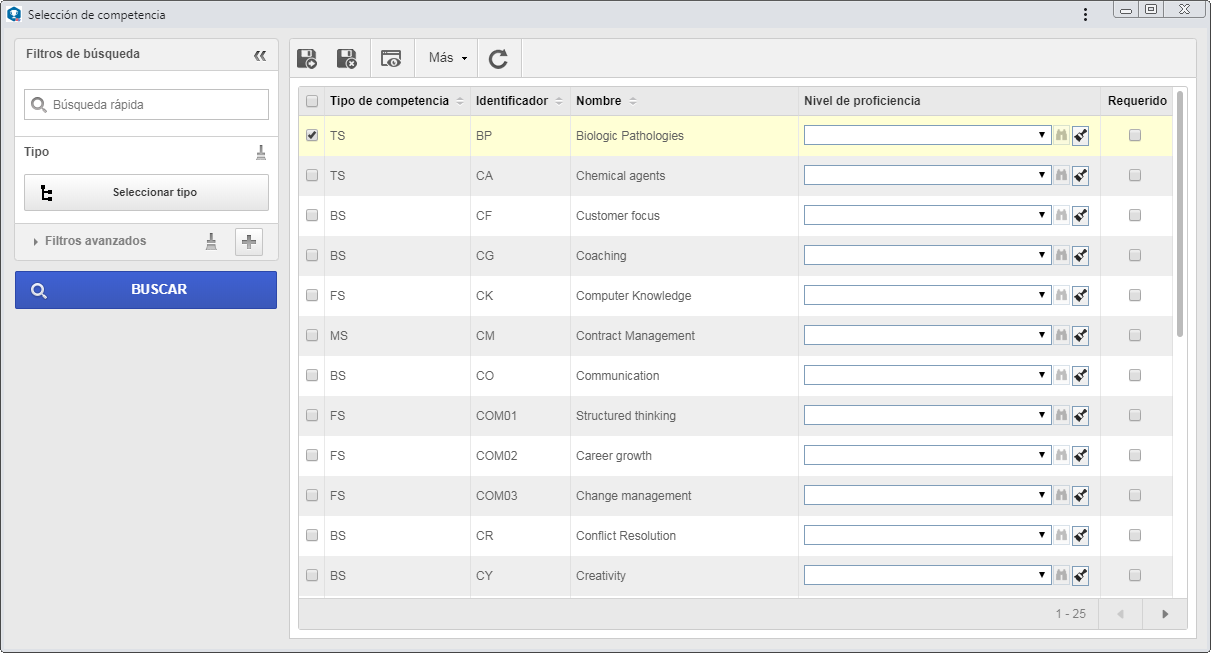Expand the Filtros avanzados section
The image size is (1211, 653).
[90, 241]
